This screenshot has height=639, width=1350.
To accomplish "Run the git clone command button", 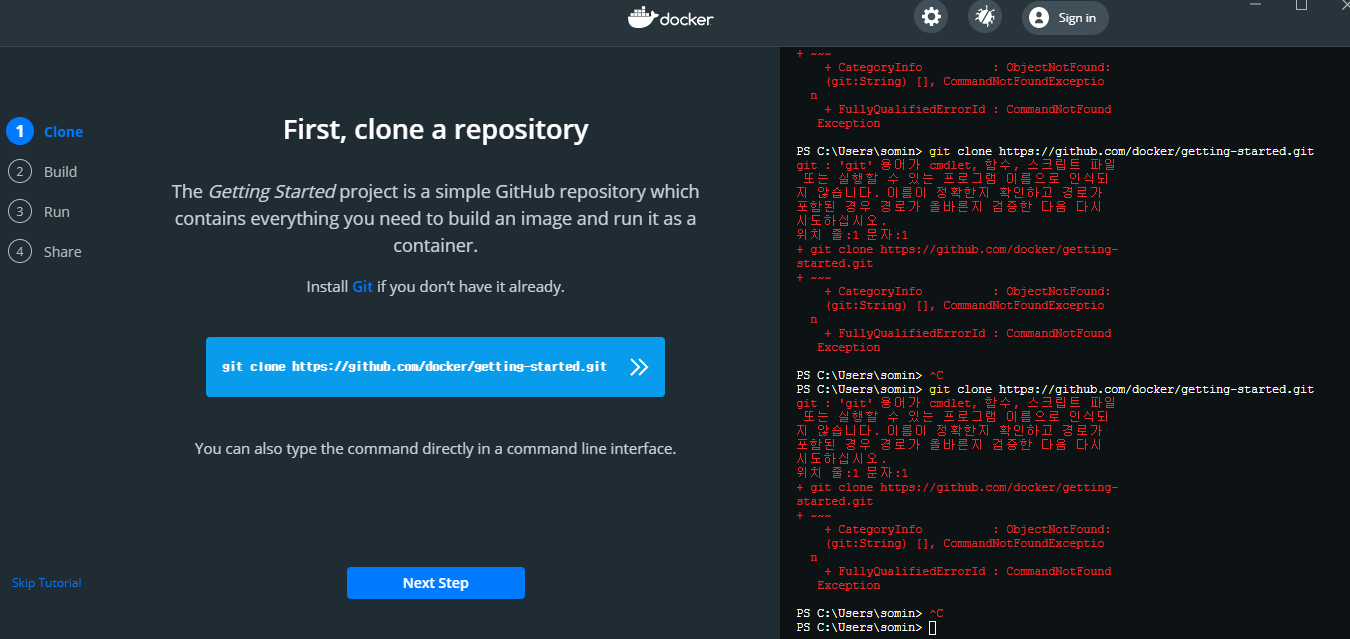I will pos(435,367).
